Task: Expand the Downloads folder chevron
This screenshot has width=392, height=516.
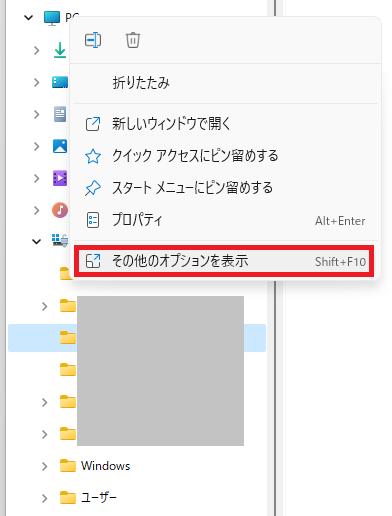Action: click(37, 50)
